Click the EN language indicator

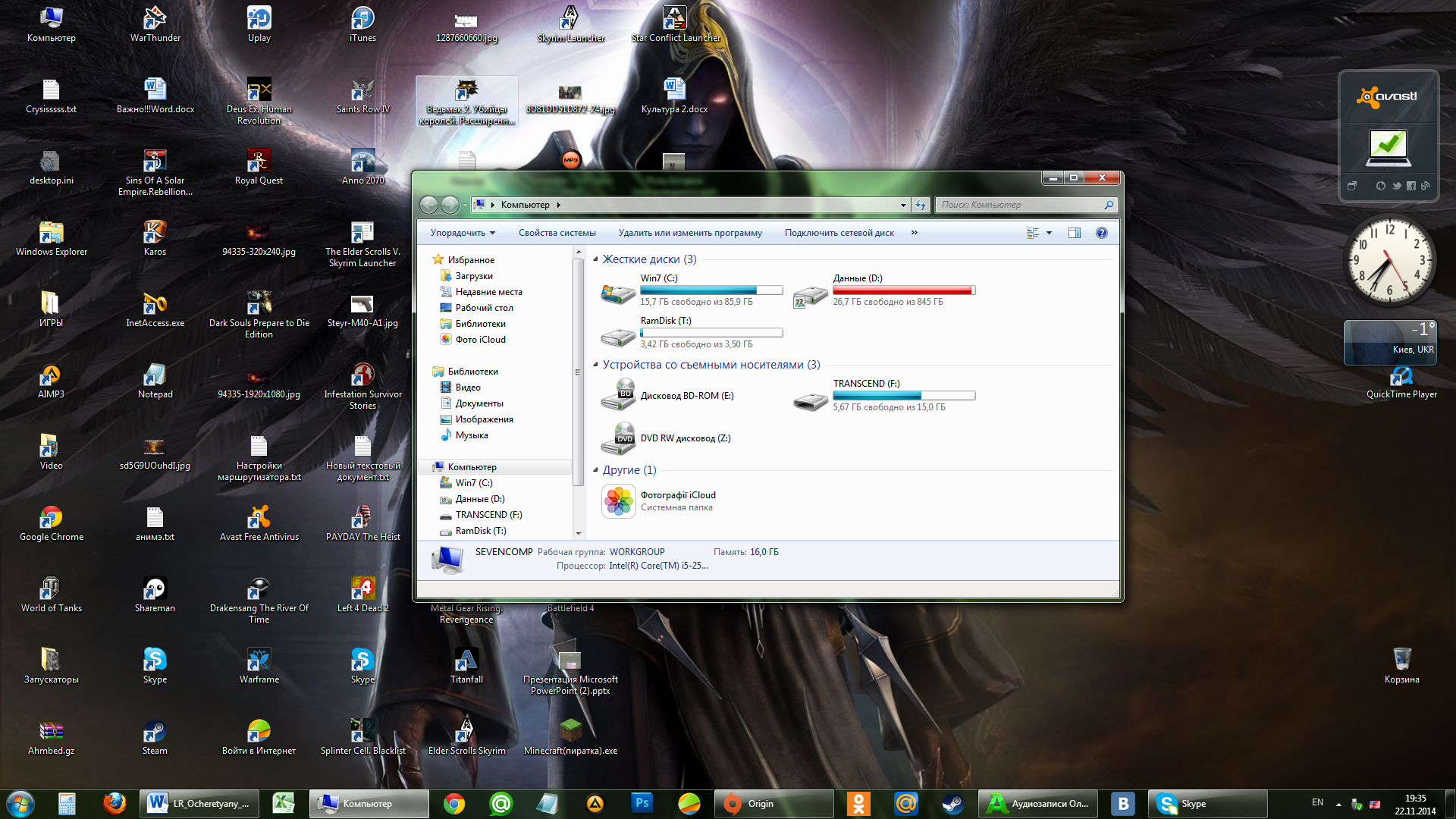[x=1317, y=802]
